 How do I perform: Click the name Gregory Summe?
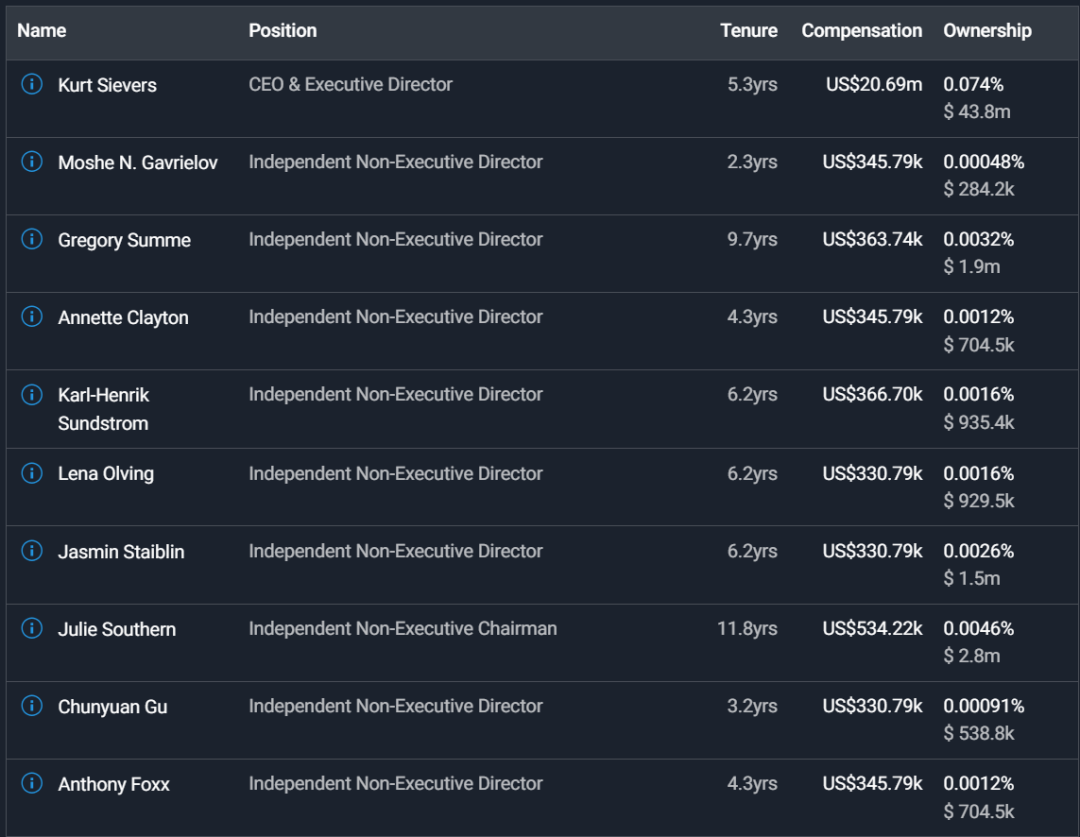pyautogui.click(x=125, y=240)
